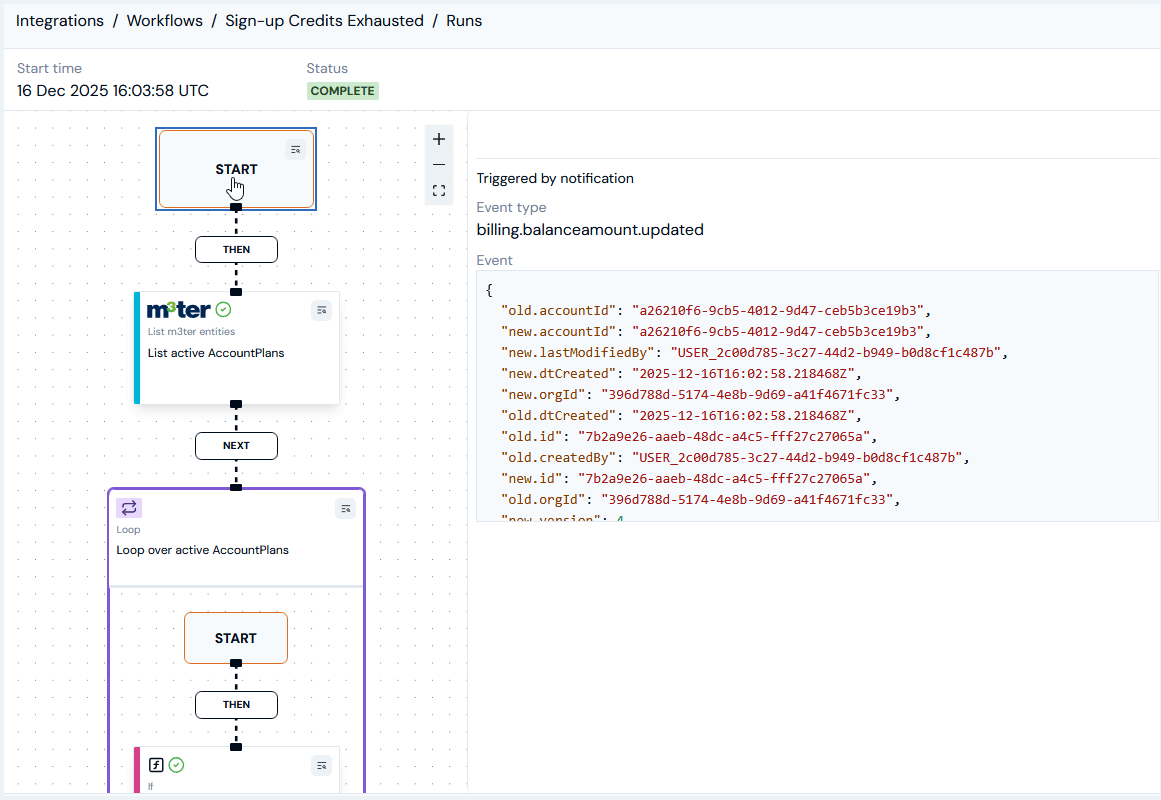The width and height of the screenshot is (1161, 800).
Task: Click the old.createdBy JSON line
Action: click(x=735, y=458)
